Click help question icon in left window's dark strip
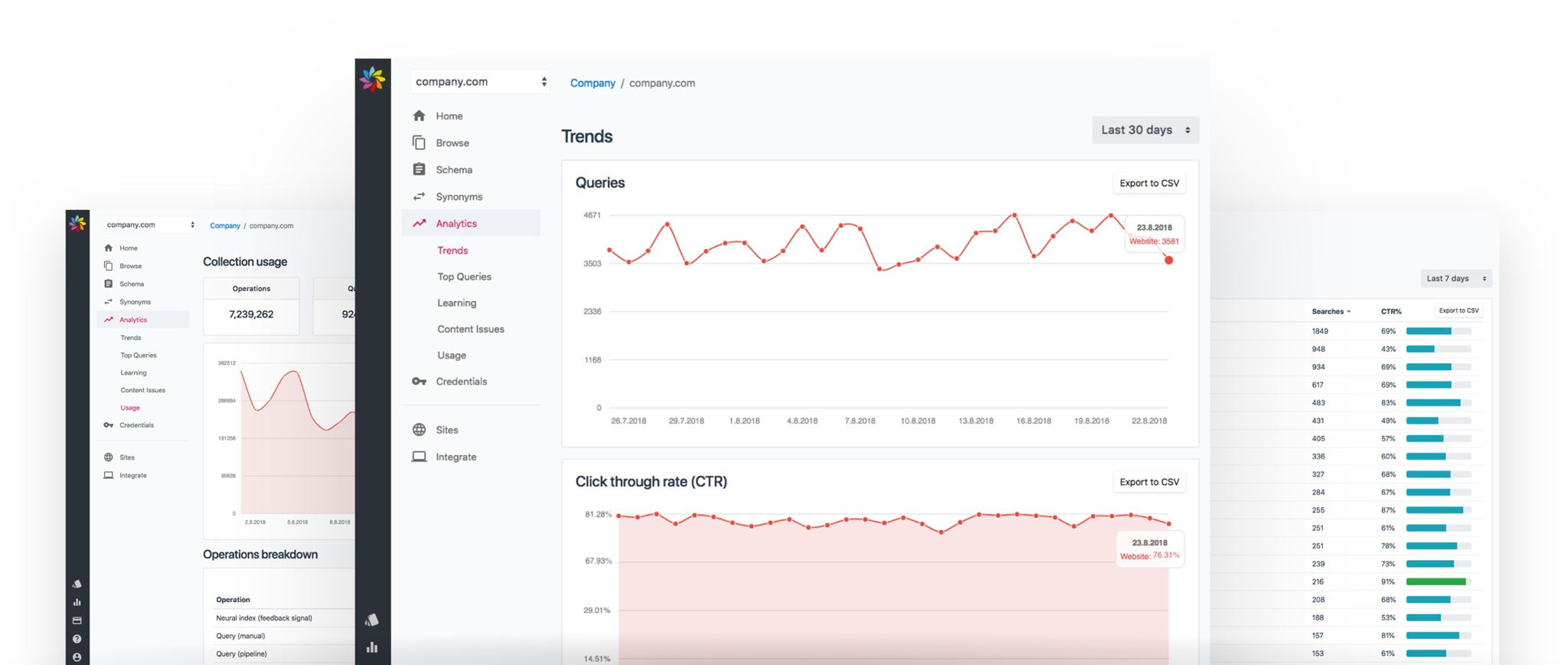 click(x=77, y=639)
